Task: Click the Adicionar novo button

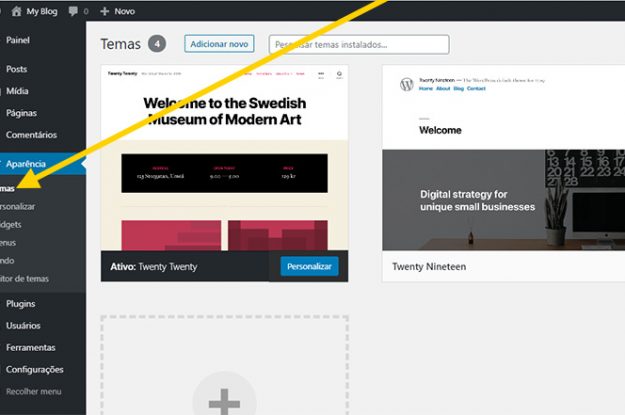Action: (219, 44)
